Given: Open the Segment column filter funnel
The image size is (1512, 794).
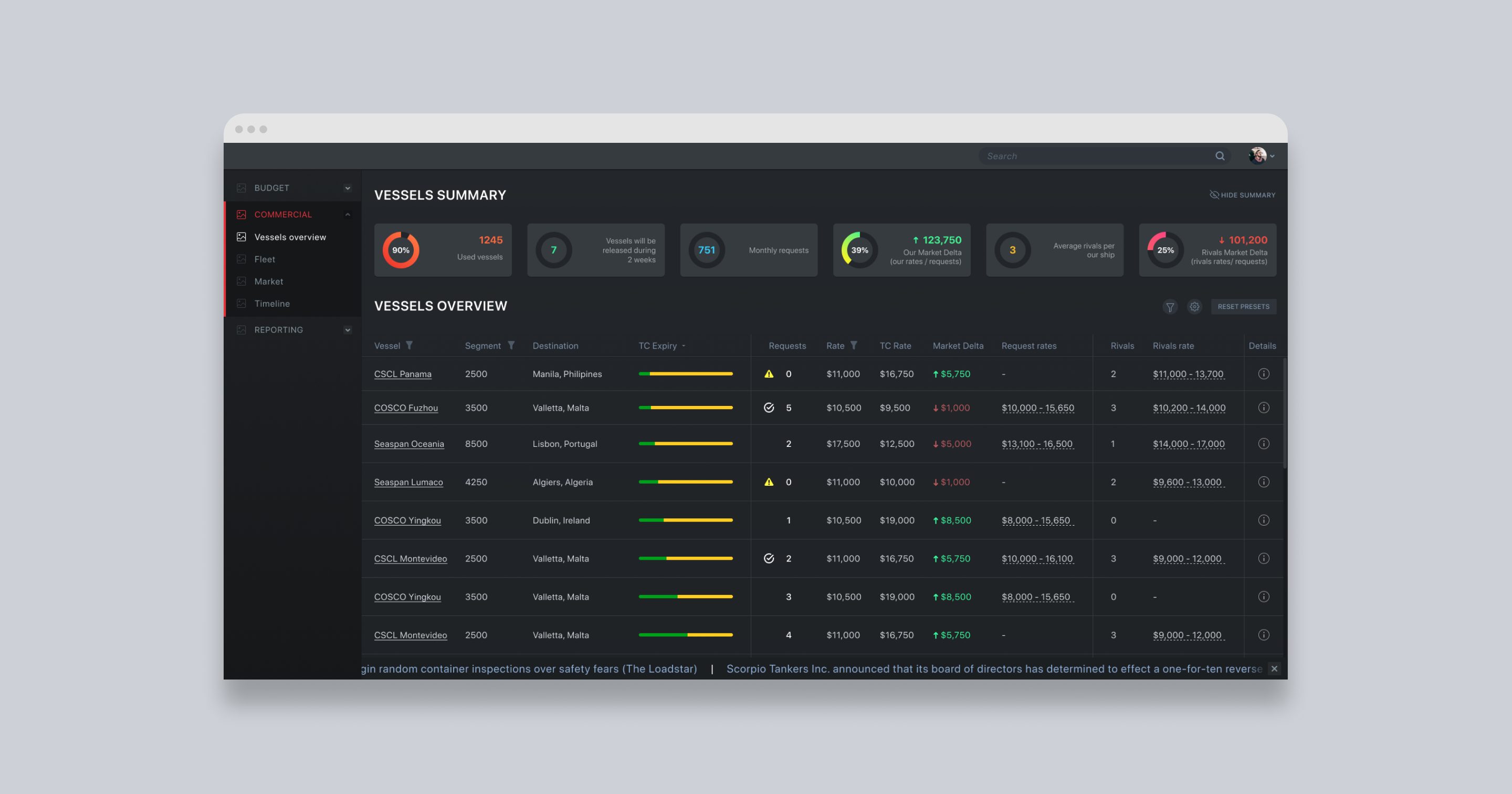Looking at the screenshot, I should 511,346.
